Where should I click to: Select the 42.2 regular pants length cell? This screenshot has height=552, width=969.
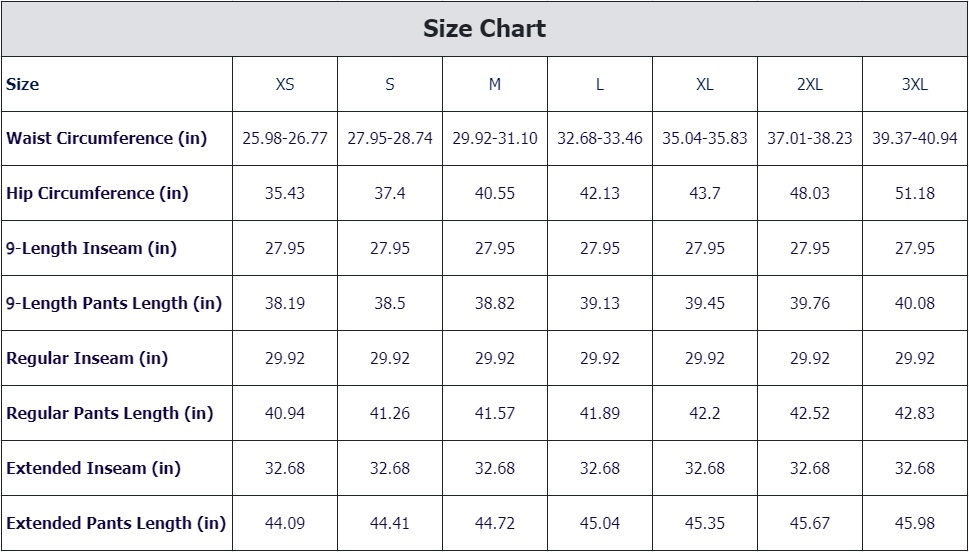click(x=705, y=414)
